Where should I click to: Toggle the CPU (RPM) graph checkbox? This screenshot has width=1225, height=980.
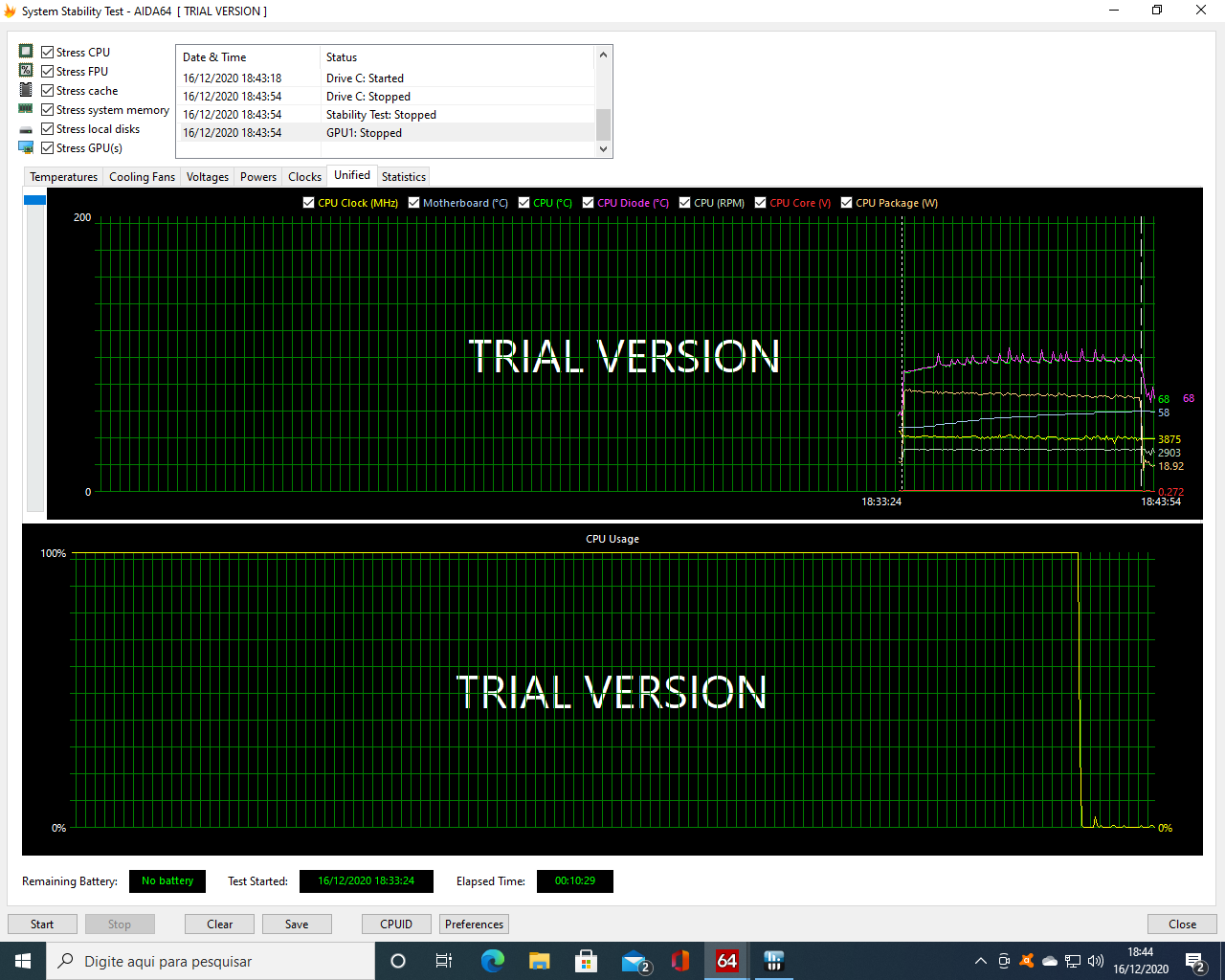point(684,202)
